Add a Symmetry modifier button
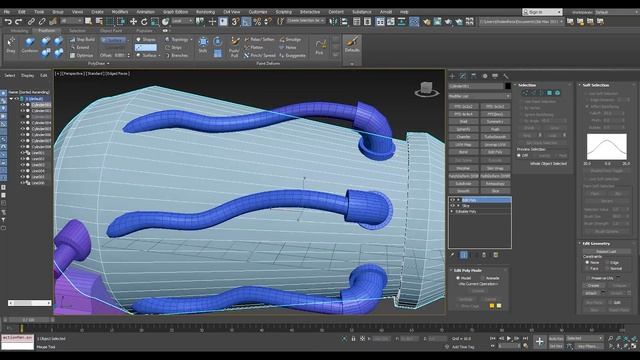 tap(495, 122)
